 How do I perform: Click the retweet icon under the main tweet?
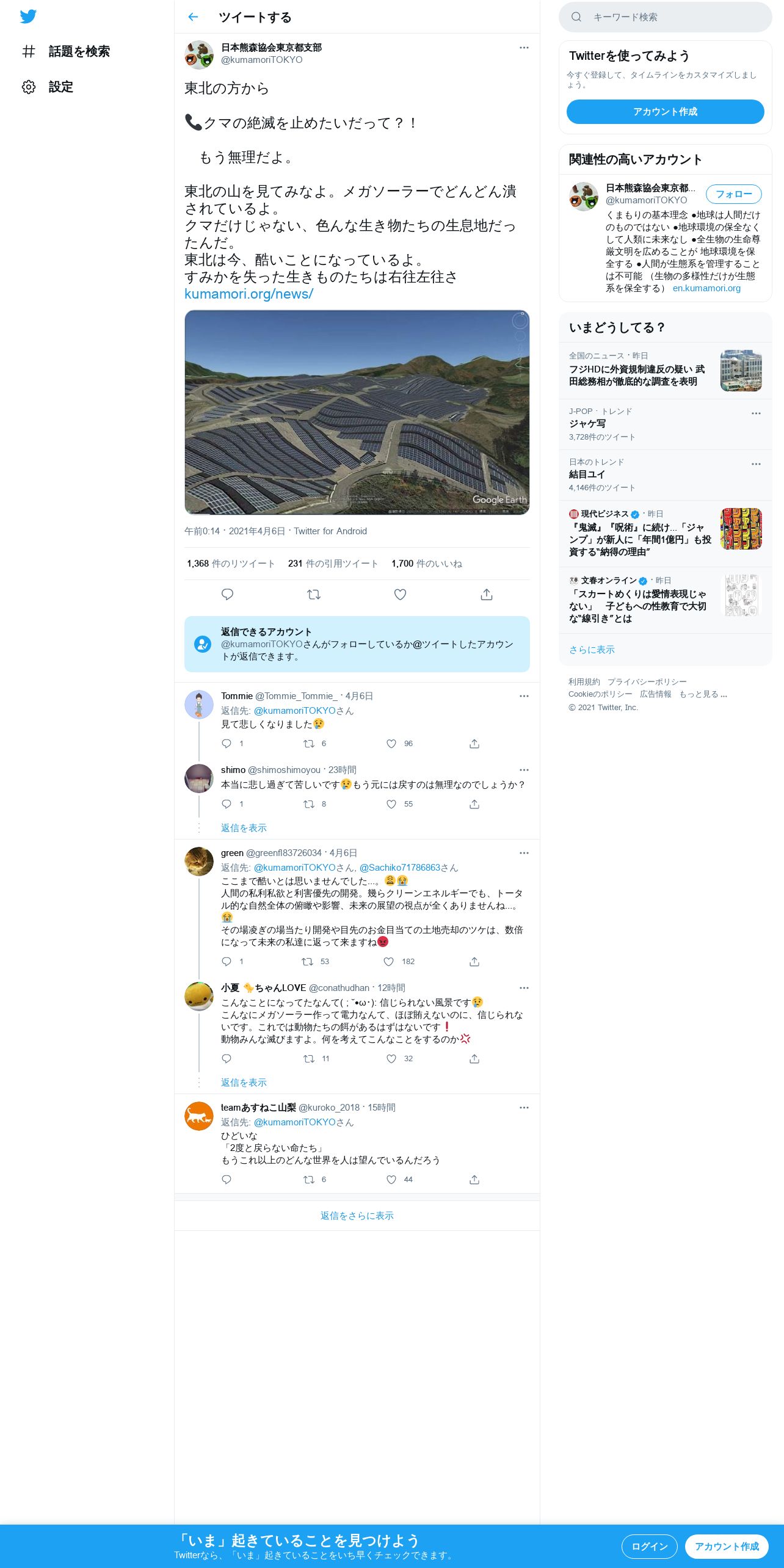tap(314, 594)
